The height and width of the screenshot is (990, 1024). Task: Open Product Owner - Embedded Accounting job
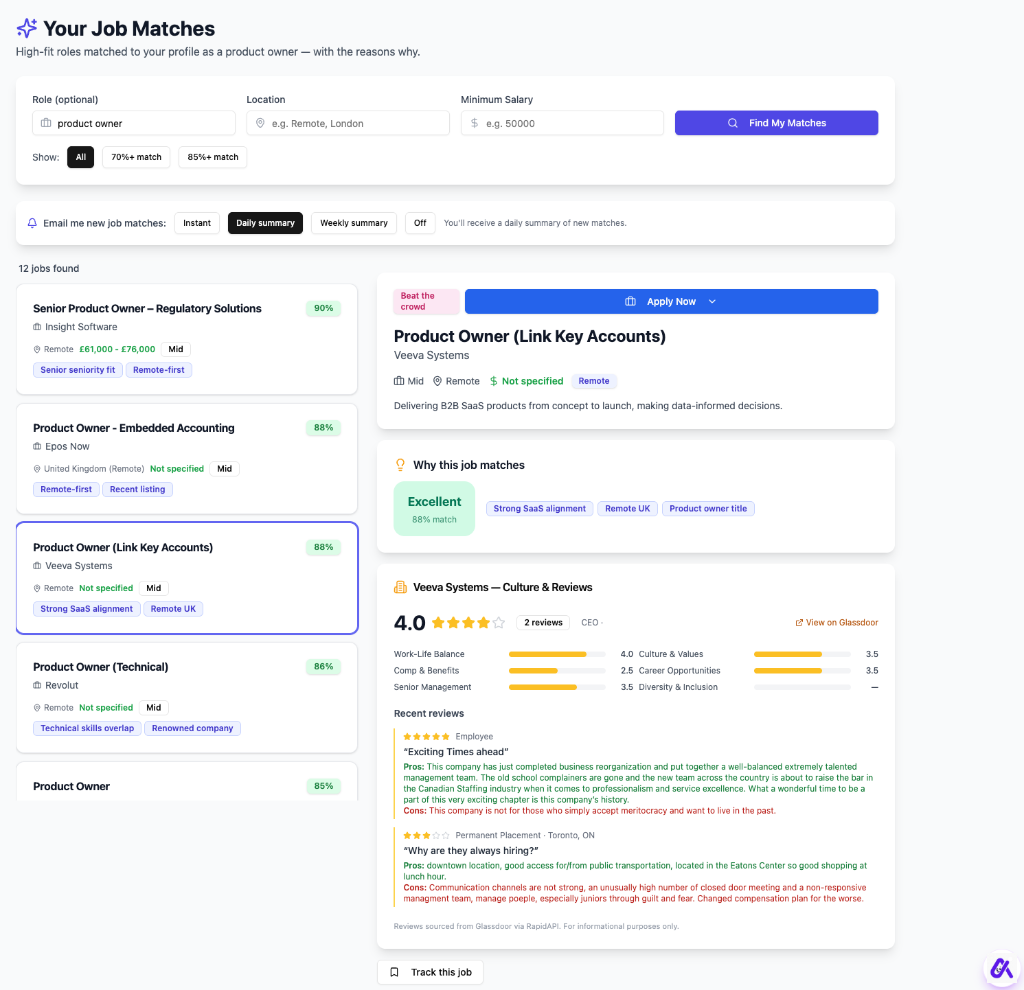tap(187, 458)
